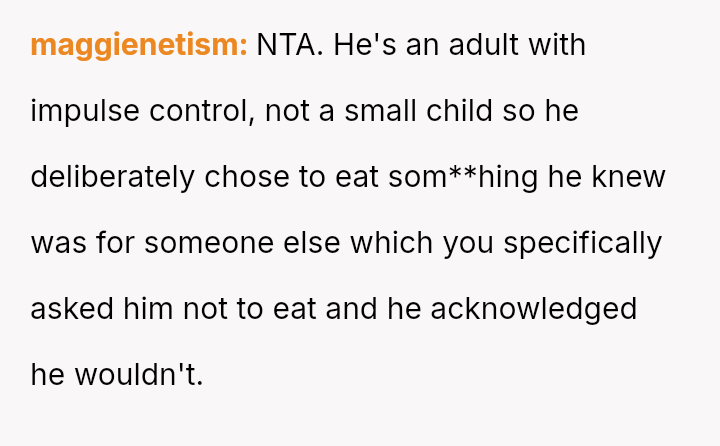
Task: Click the word "deliberately"
Action: click(112, 177)
